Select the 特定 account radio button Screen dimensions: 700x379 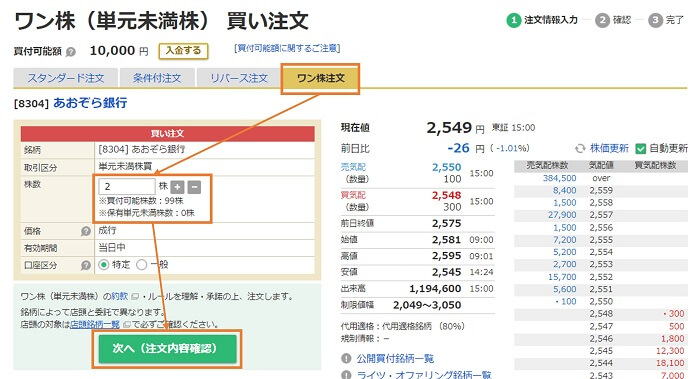104,265
